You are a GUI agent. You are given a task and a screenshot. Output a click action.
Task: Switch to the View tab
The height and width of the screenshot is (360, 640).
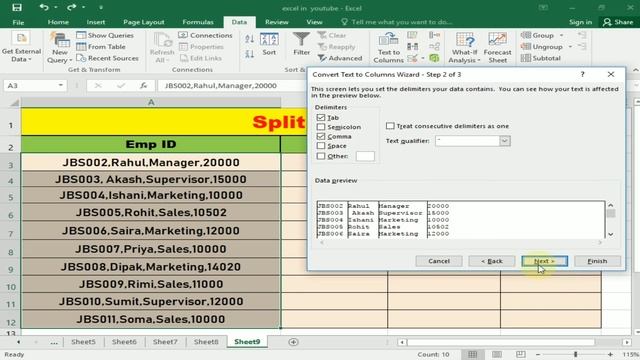pos(314,22)
